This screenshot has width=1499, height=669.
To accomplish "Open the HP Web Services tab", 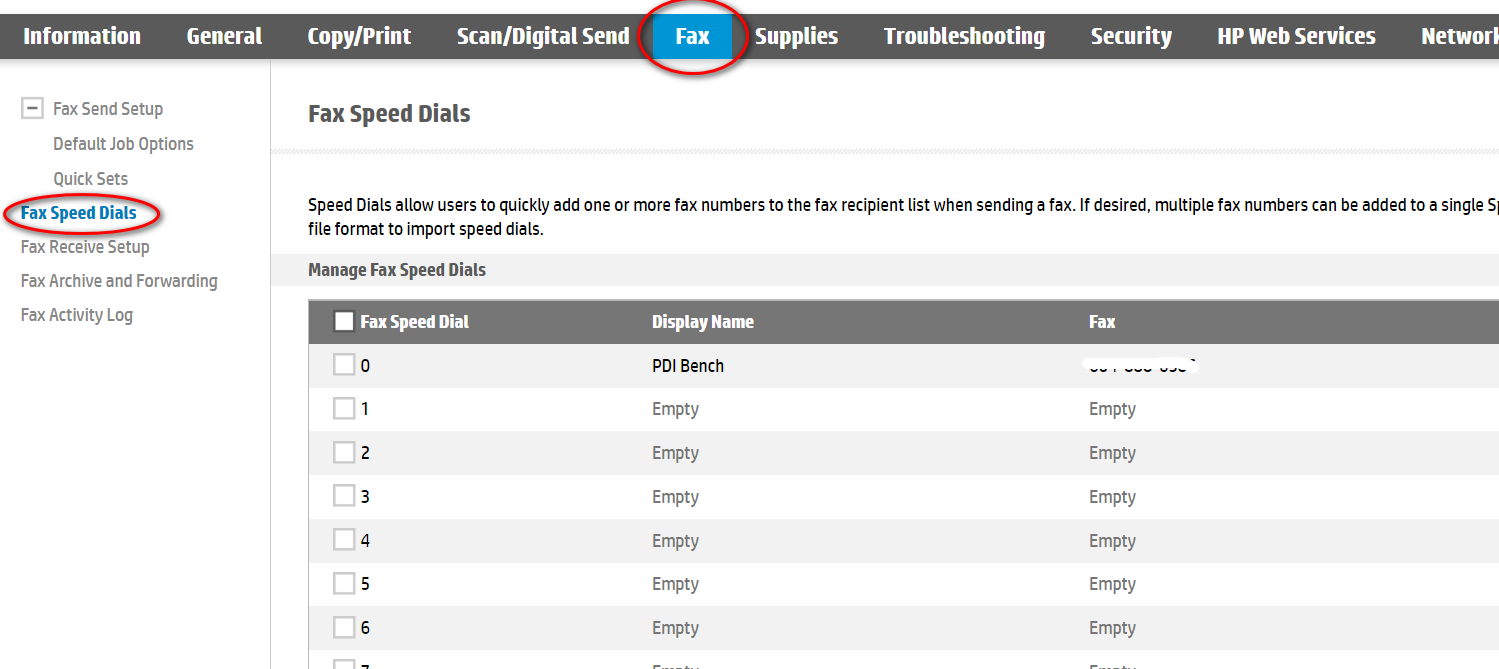I will point(1296,37).
